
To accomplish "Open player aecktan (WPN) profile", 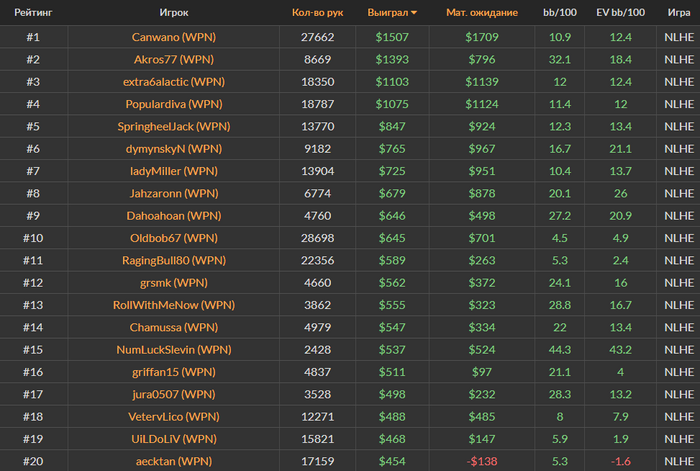I will (174, 461).
